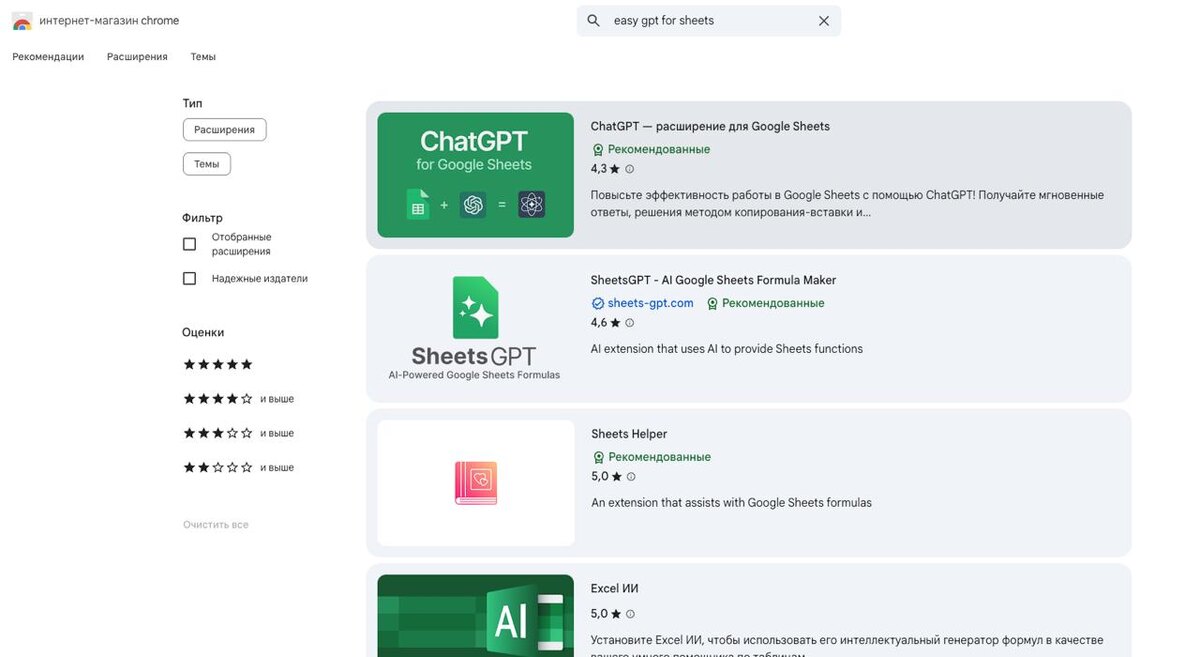Click the Рекомендованные label under Sheets Helper
This screenshot has width=1200, height=657.
pos(659,457)
